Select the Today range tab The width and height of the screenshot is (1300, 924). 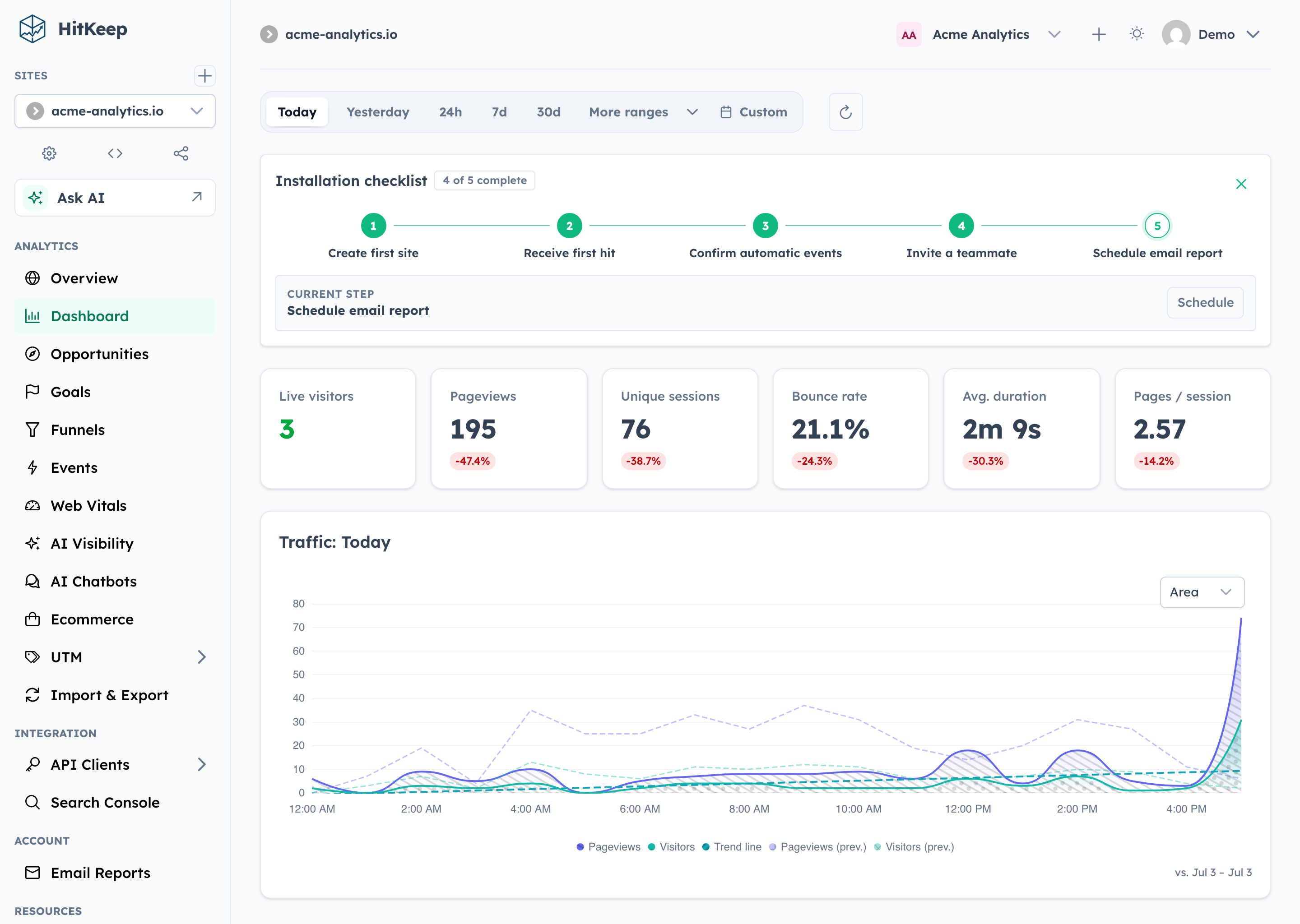(297, 112)
